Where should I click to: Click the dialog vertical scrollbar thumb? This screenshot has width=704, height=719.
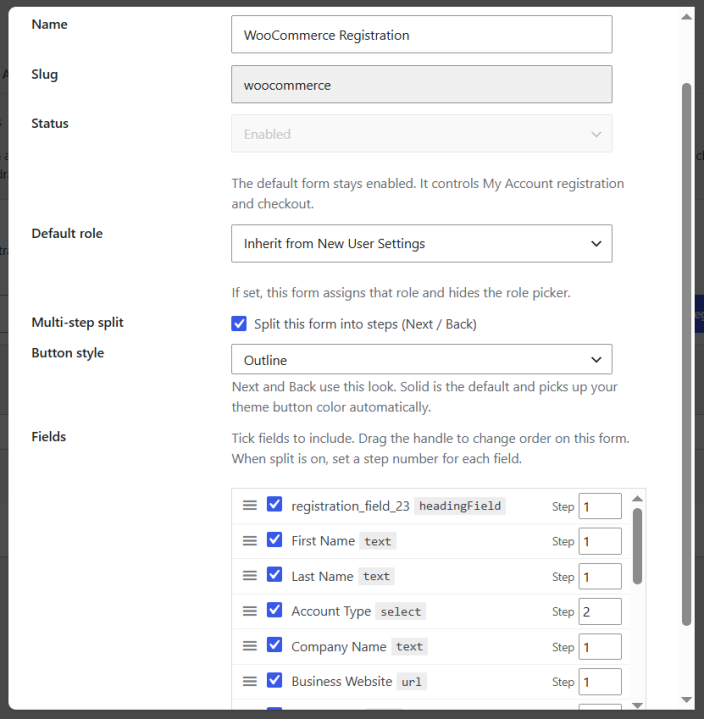[x=686, y=354]
